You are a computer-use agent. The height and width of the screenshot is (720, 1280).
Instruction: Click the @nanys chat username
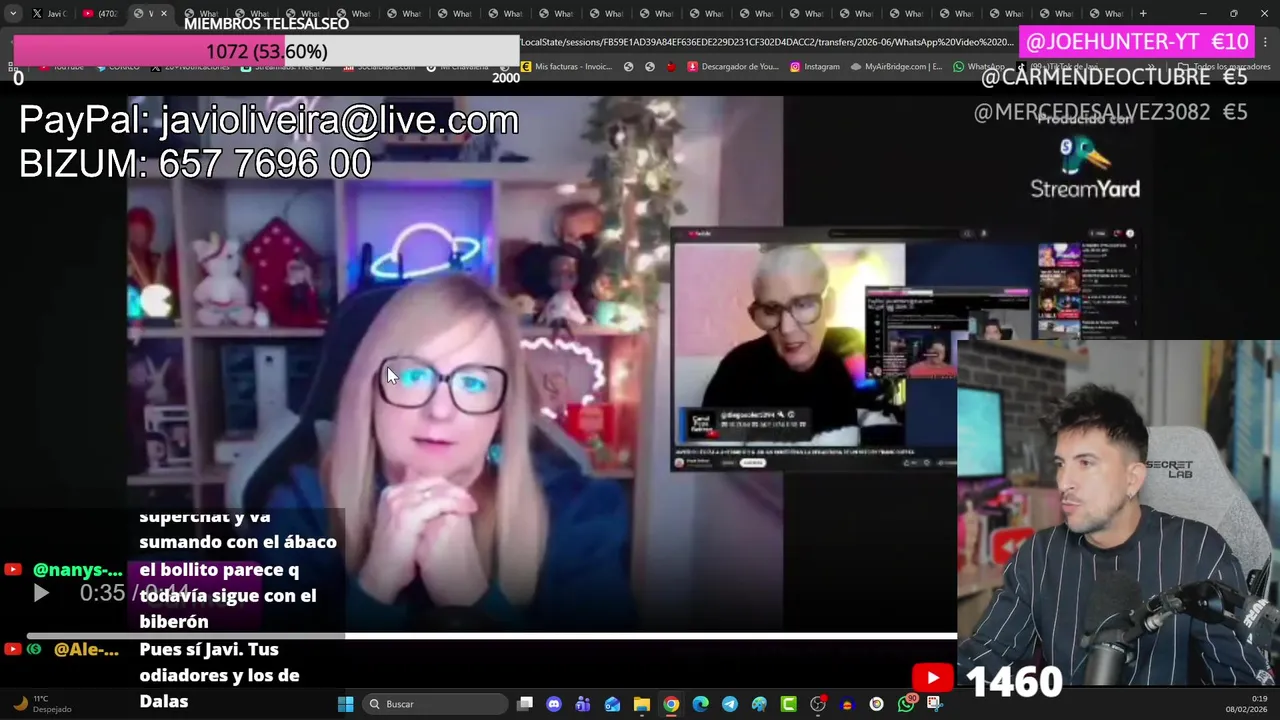(77, 569)
